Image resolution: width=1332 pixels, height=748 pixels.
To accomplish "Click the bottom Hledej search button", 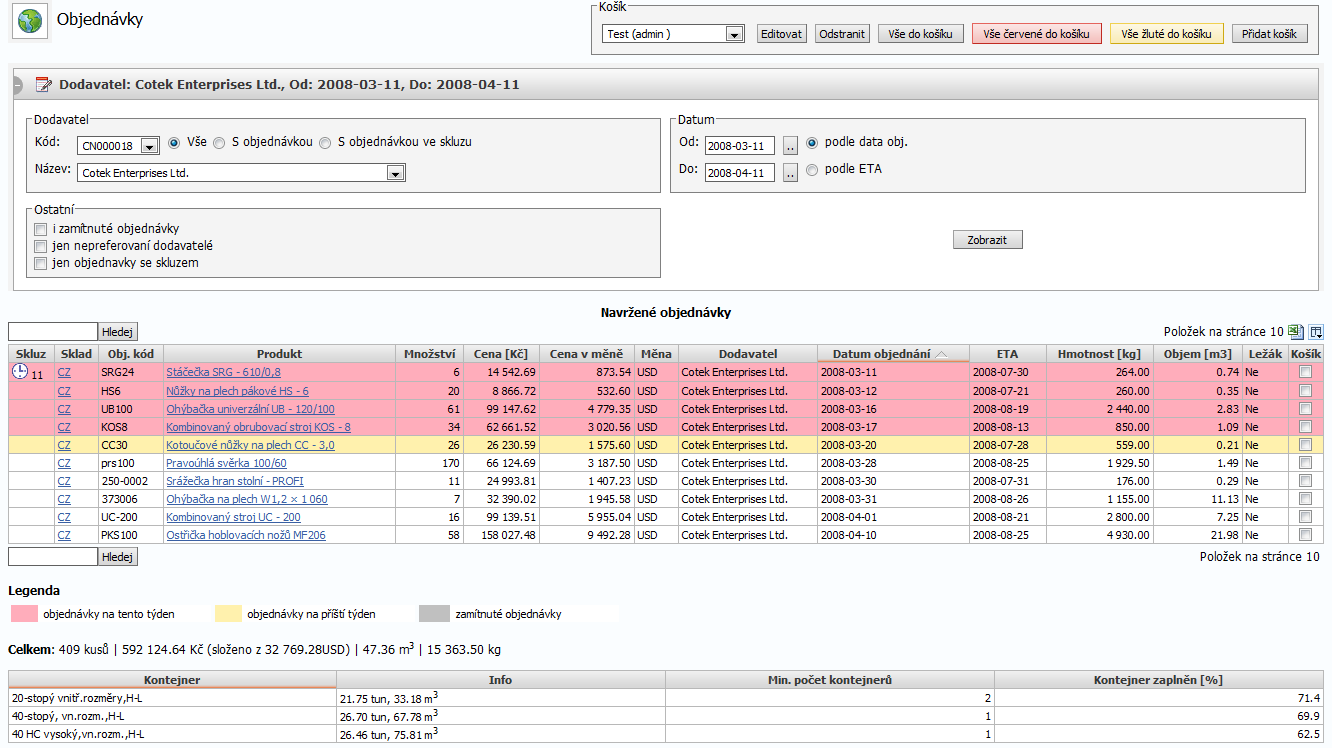I will click(x=118, y=556).
